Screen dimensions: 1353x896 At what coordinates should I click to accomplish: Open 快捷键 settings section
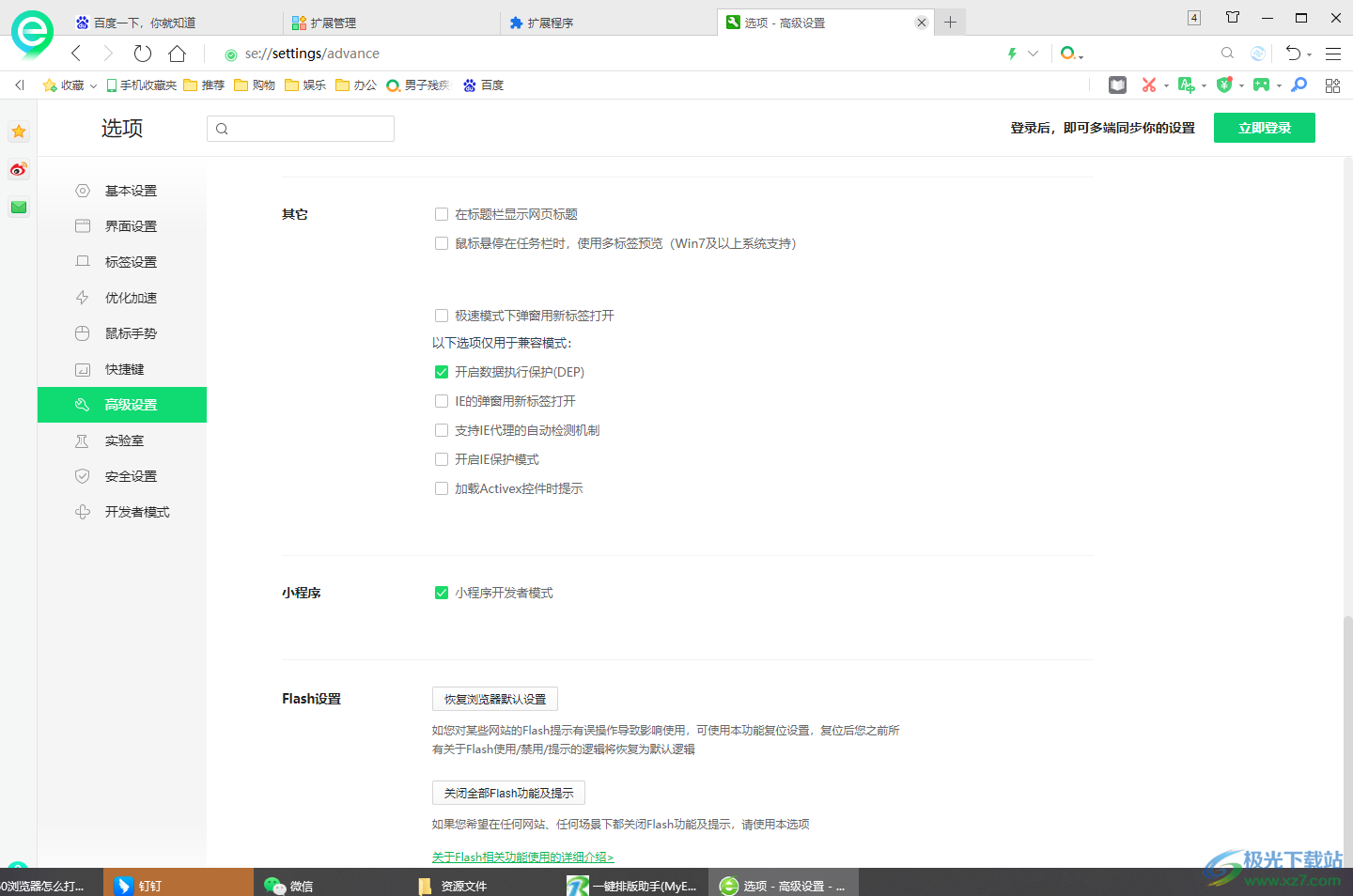[x=122, y=369]
